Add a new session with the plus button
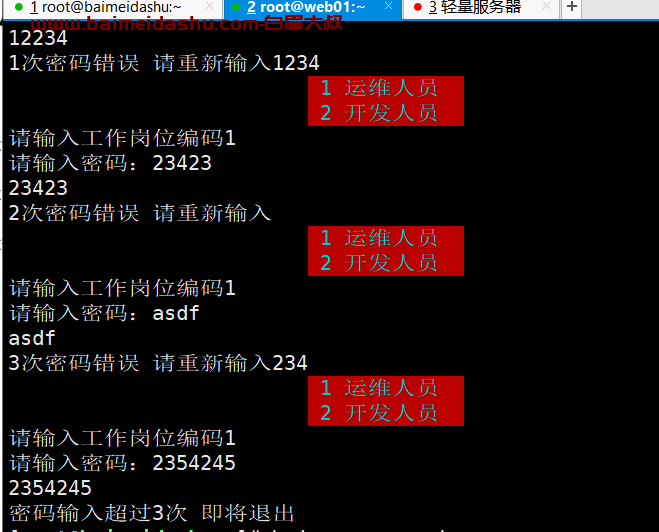The width and height of the screenshot is (659, 532). click(x=572, y=7)
